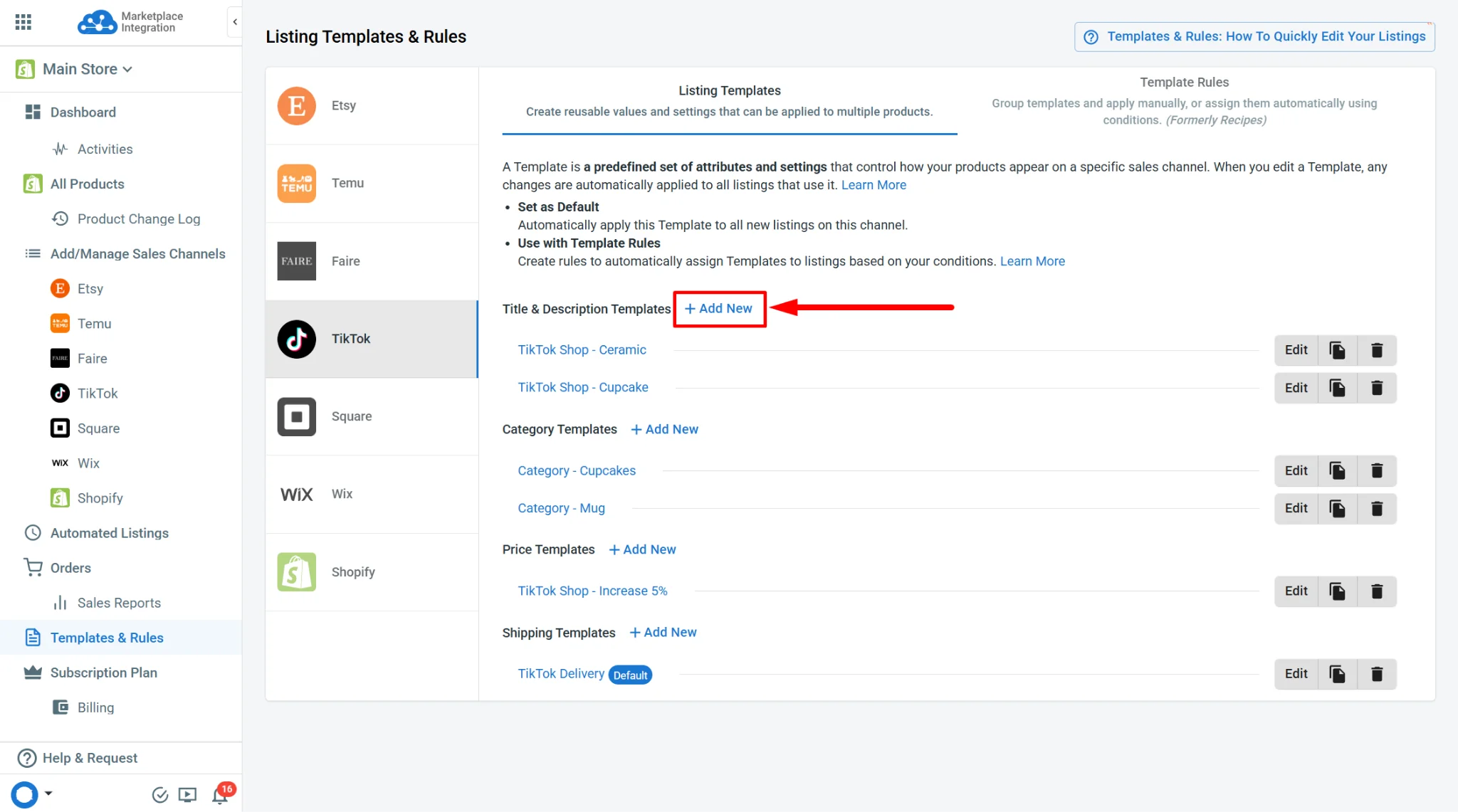Open the TikTok Shop - Cupcake template
This screenshot has height=812, width=1458.
pyautogui.click(x=583, y=388)
